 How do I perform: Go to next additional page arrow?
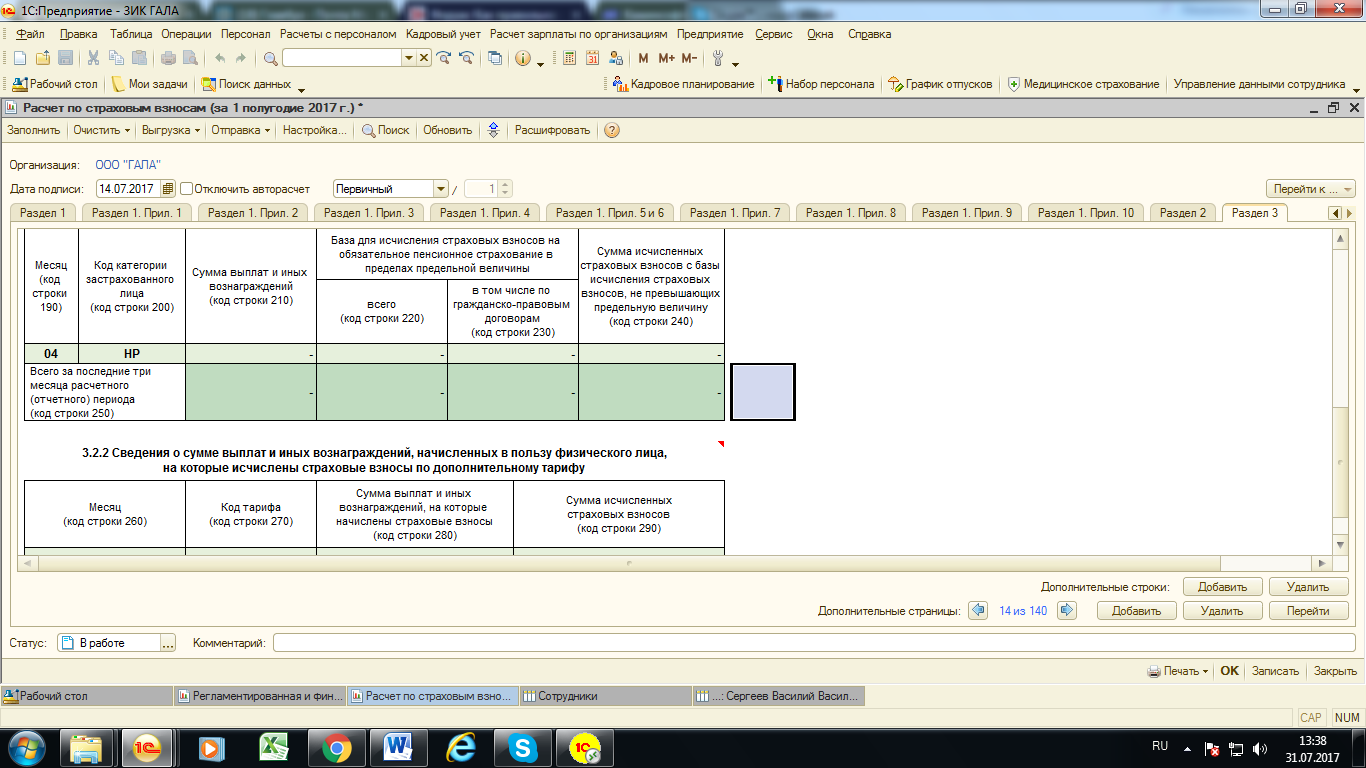click(x=1067, y=610)
